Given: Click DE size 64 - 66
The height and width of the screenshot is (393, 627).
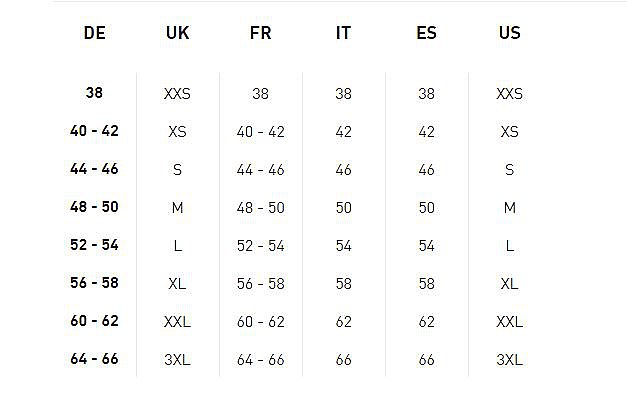Looking at the screenshot, I should [94, 359].
